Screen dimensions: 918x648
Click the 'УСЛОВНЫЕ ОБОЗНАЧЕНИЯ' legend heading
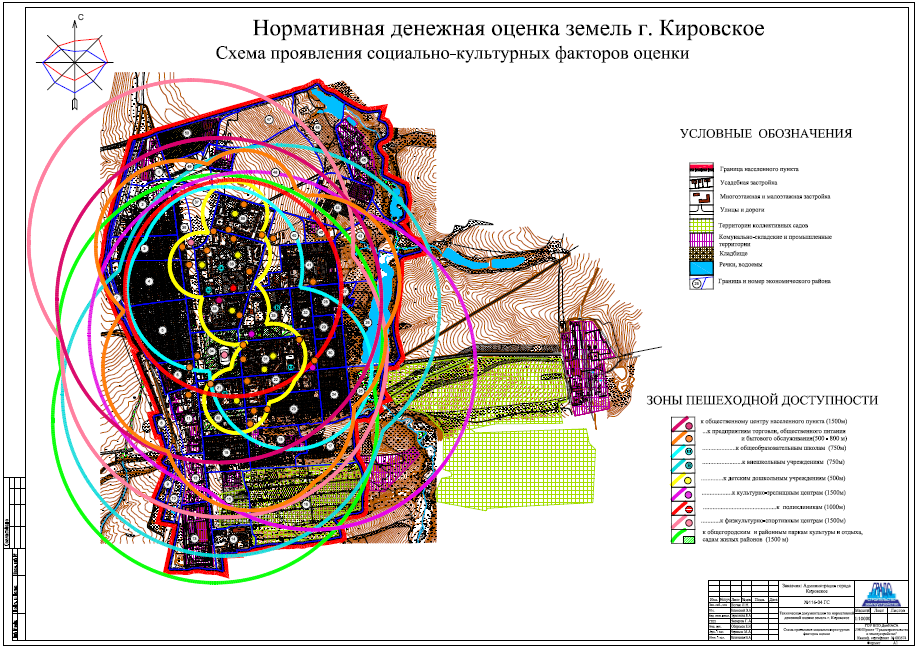(765, 134)
